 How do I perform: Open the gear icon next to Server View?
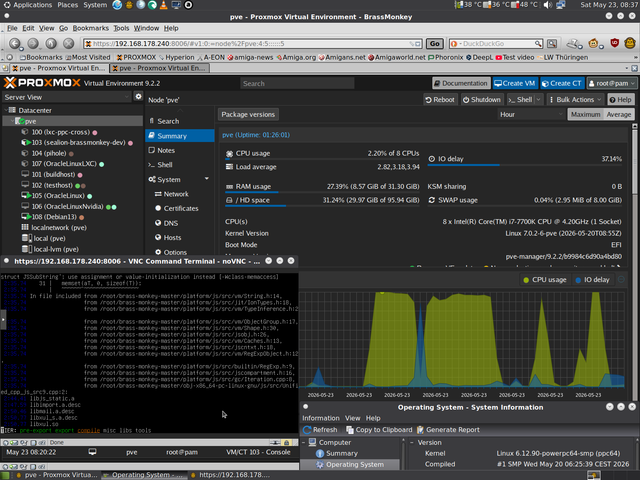tap(138, 97)
